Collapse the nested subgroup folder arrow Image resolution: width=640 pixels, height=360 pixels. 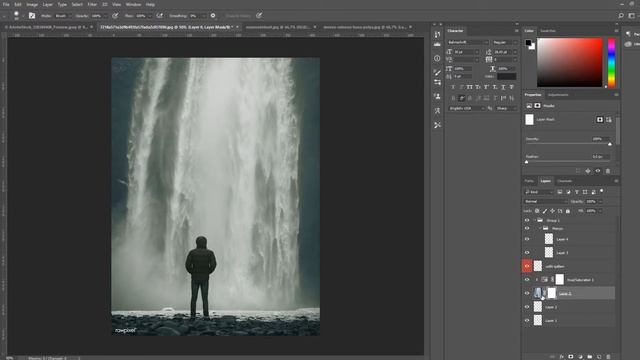tap(540, 228)
